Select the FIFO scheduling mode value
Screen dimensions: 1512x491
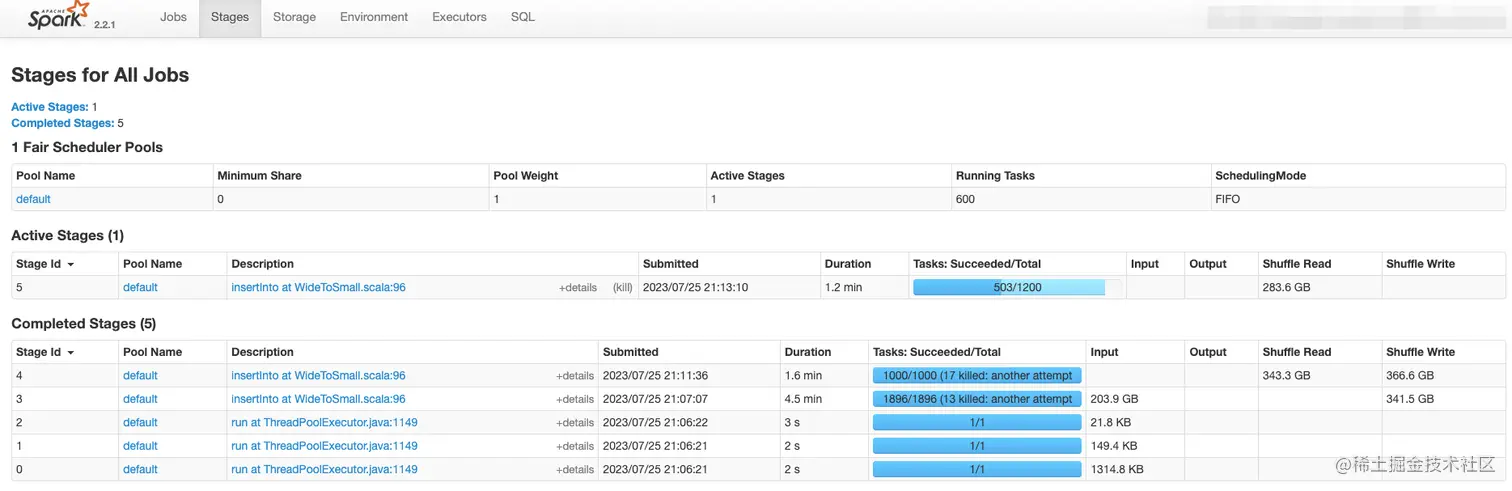pos(1228,199)
